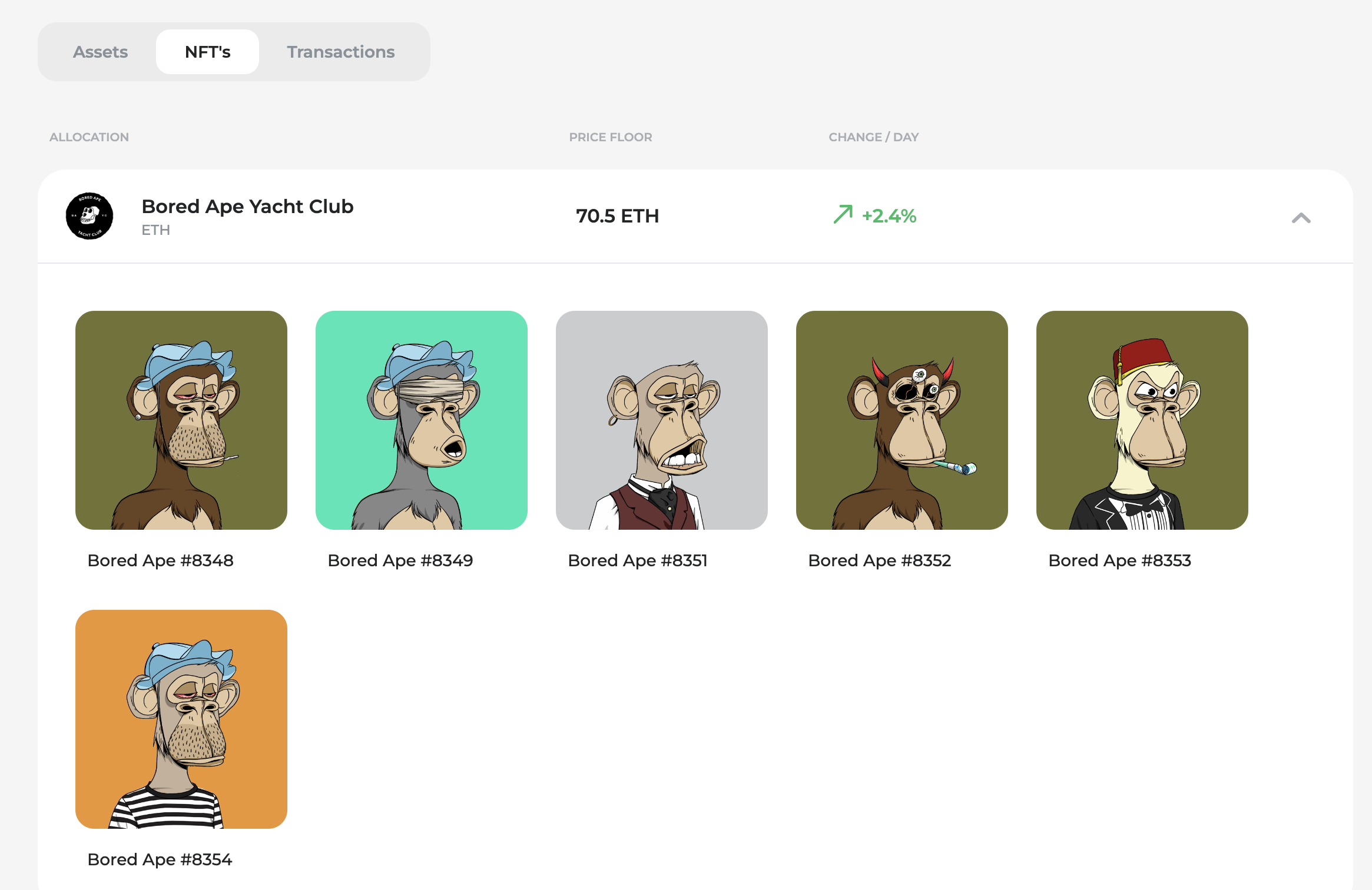Sort by the PRICE FLOOR column header
Screen dimensions: 1372x890
pos(611,137)
